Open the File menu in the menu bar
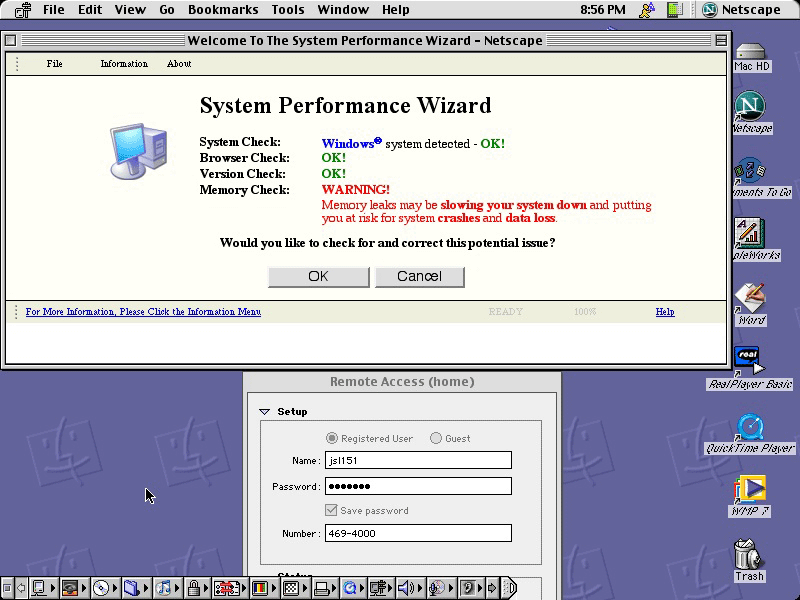 (54, 10)
